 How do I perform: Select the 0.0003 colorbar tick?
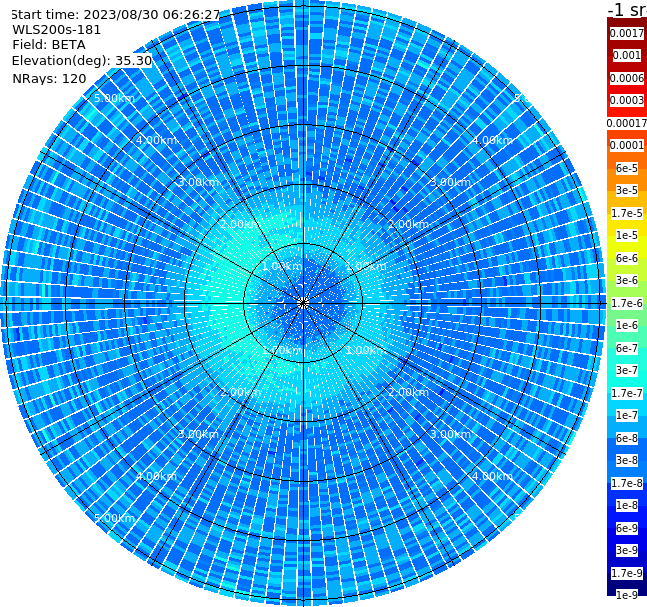tap(627, 100)
